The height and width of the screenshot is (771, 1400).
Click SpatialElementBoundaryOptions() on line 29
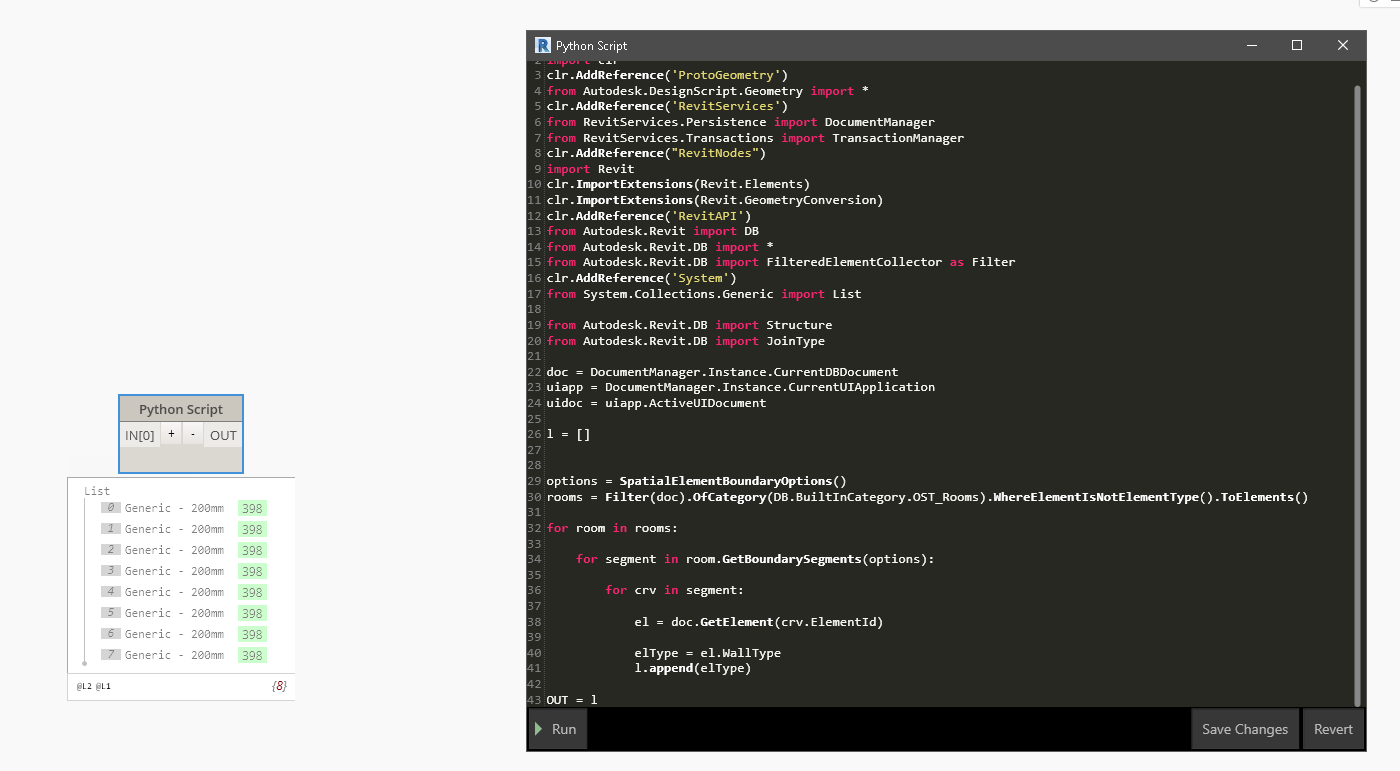click(x=733, y=481)
